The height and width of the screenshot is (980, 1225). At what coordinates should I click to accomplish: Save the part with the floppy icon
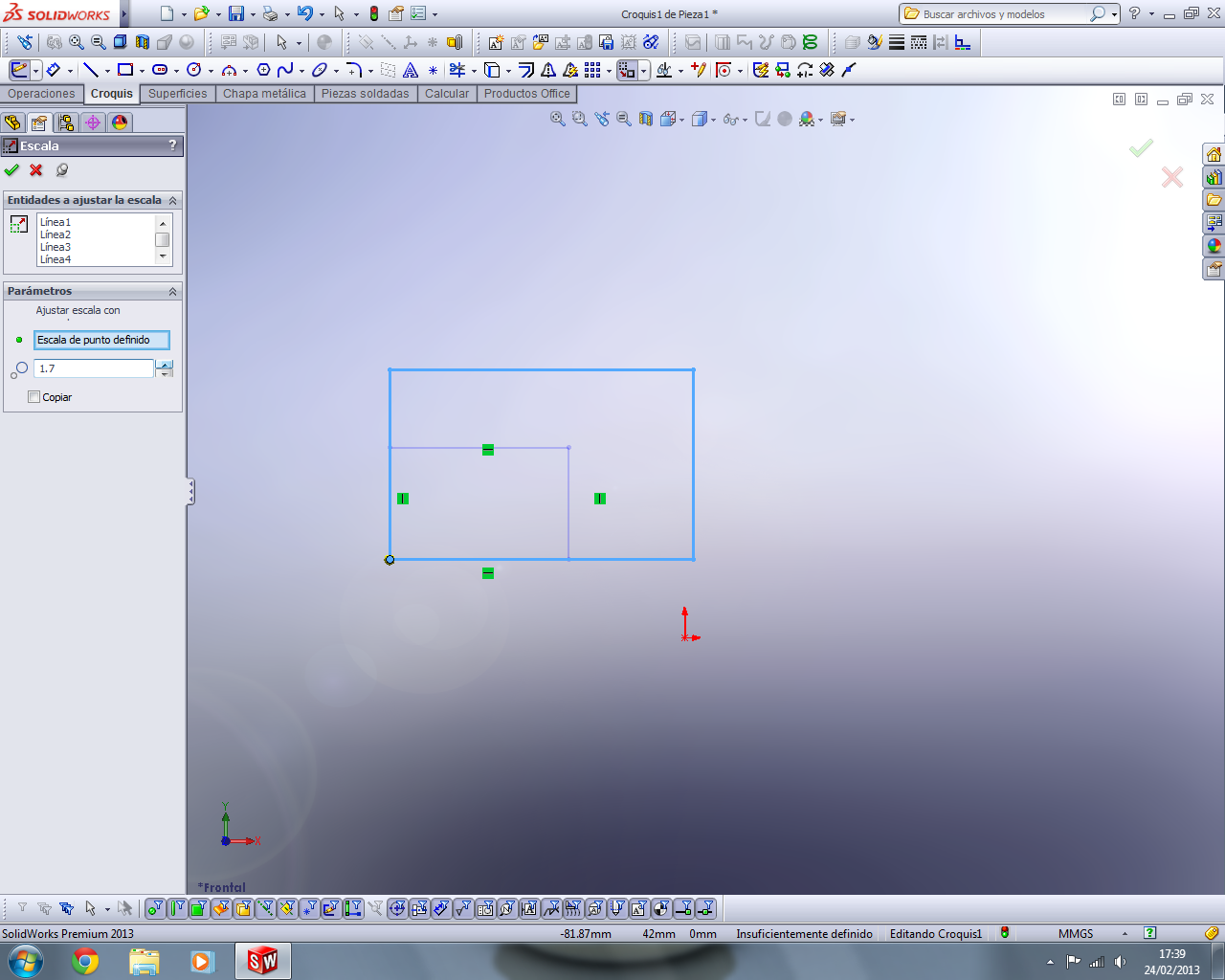click(x=236, y=13)
